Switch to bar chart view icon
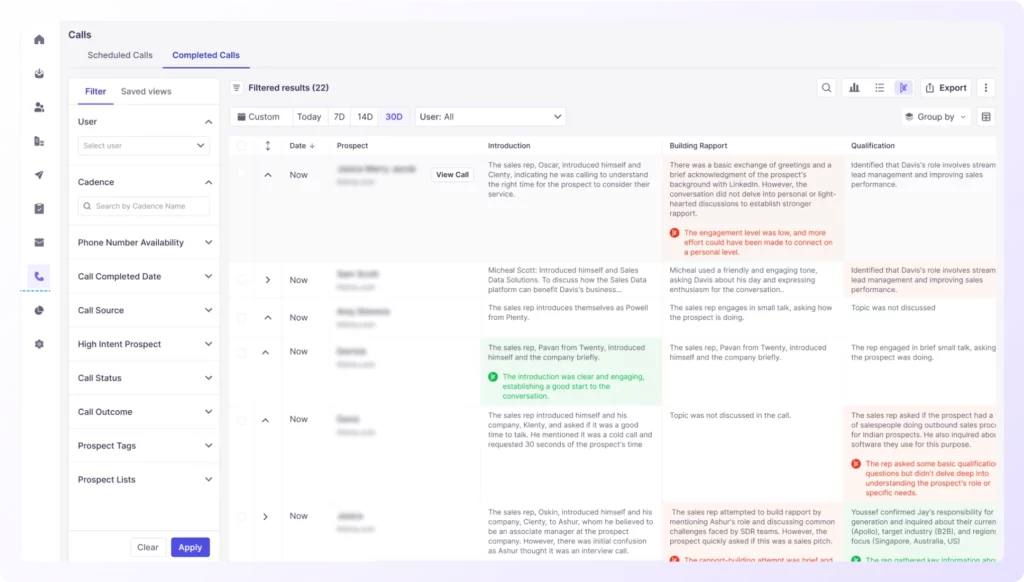 (x=854, y=88)
